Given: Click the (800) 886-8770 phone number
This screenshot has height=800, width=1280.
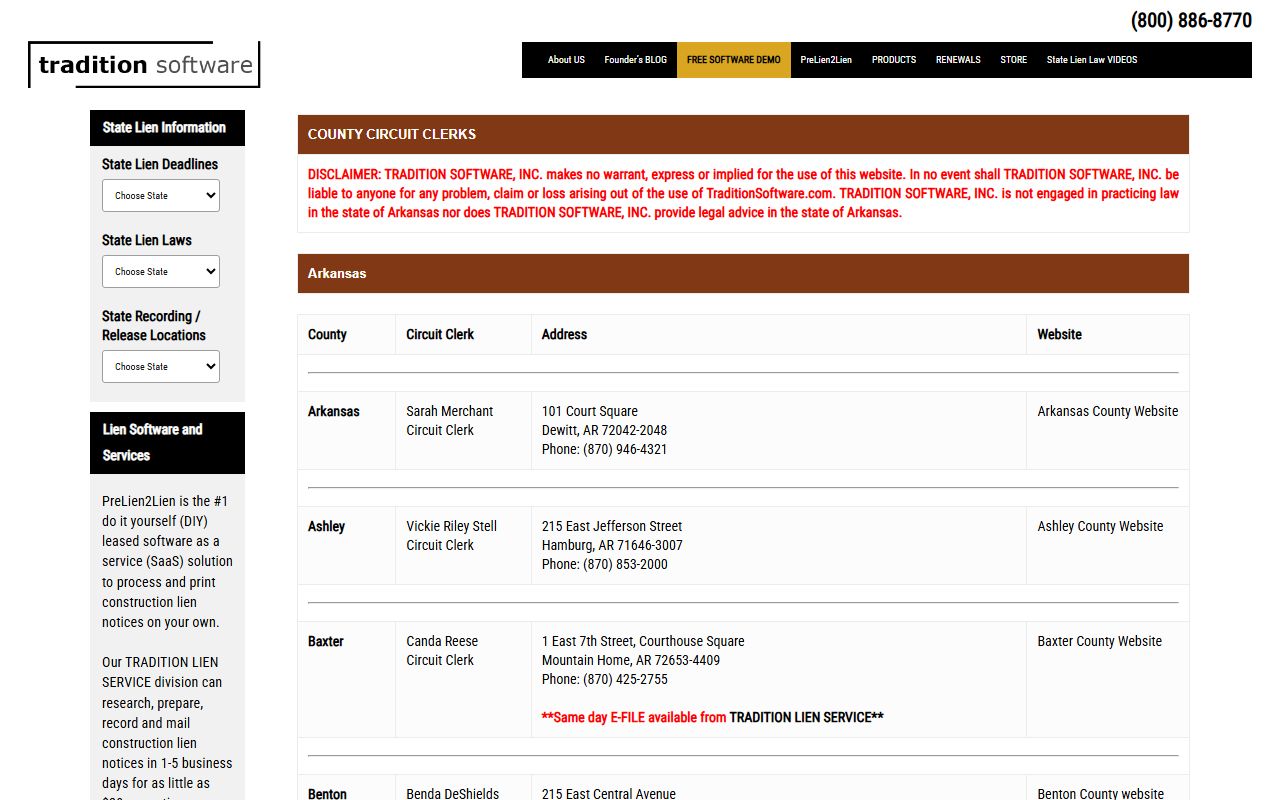Looking at the screenshot, I should click(1191, 20).
